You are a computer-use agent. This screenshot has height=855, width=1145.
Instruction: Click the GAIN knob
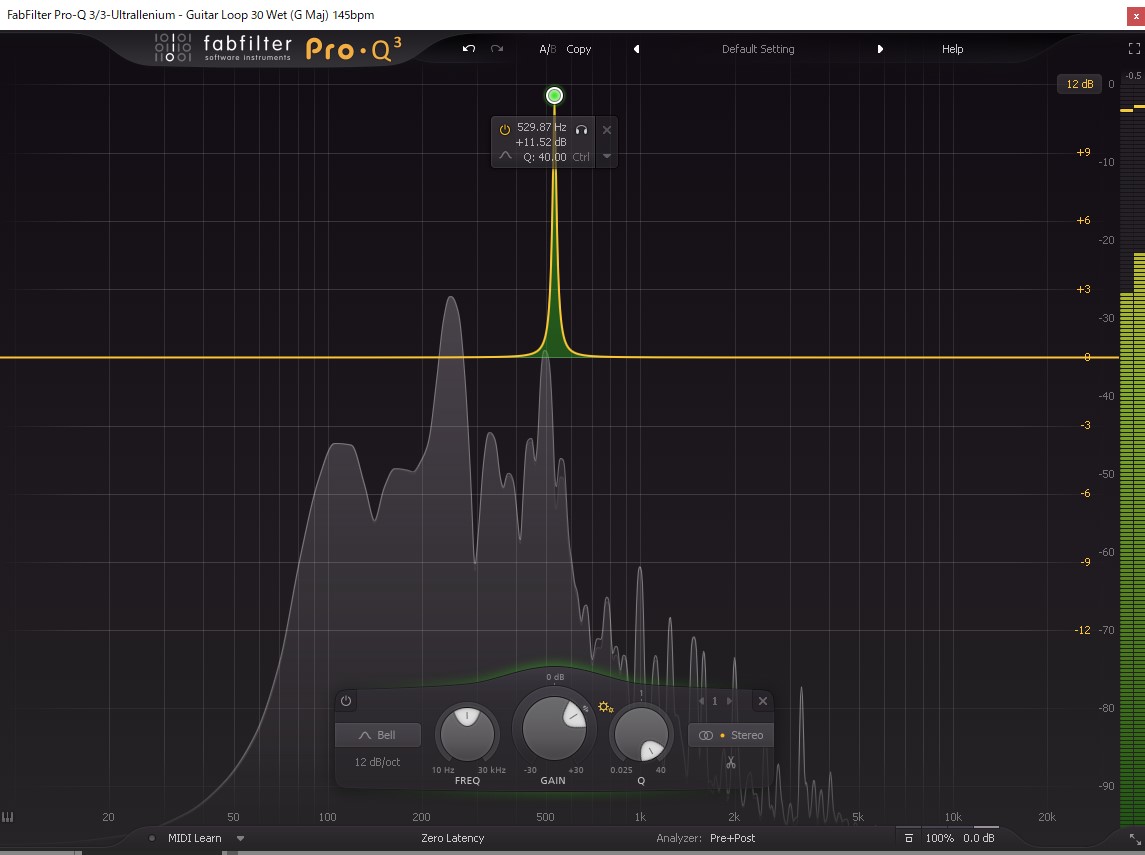coord(554,728)
